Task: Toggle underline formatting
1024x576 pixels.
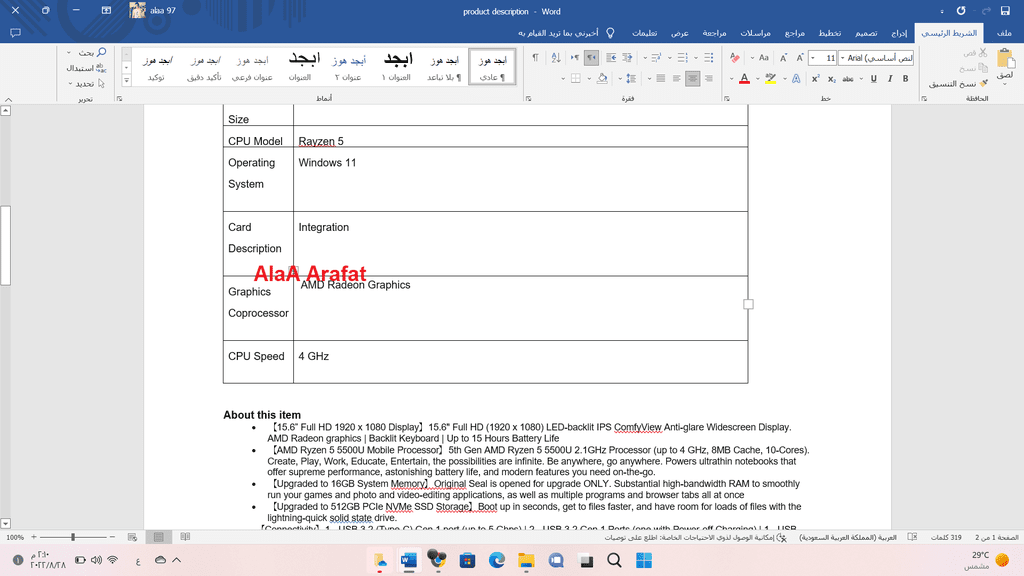Action: pos(873,78)
